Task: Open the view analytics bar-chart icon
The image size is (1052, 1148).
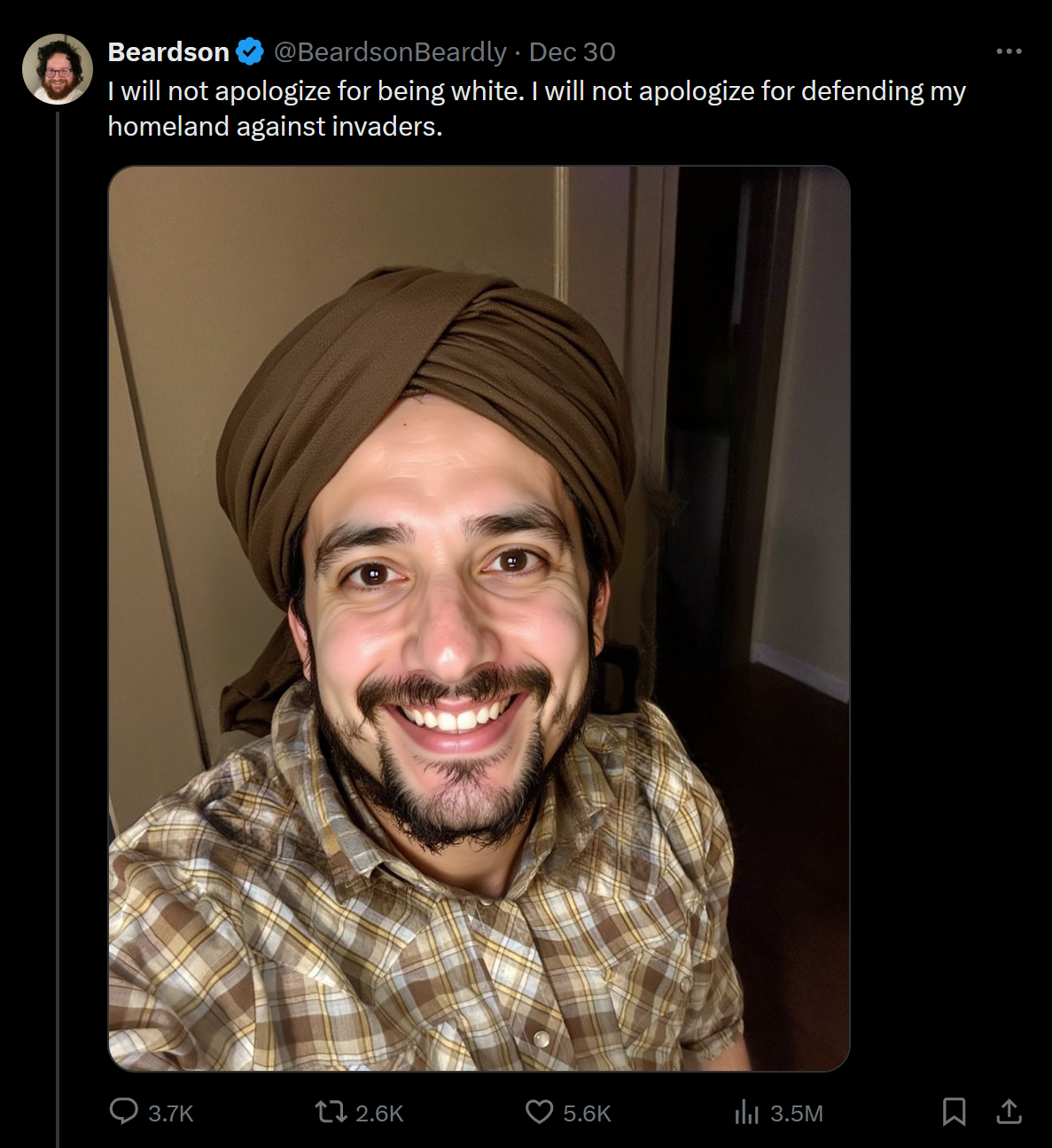Action: (x=747, y=1112)
